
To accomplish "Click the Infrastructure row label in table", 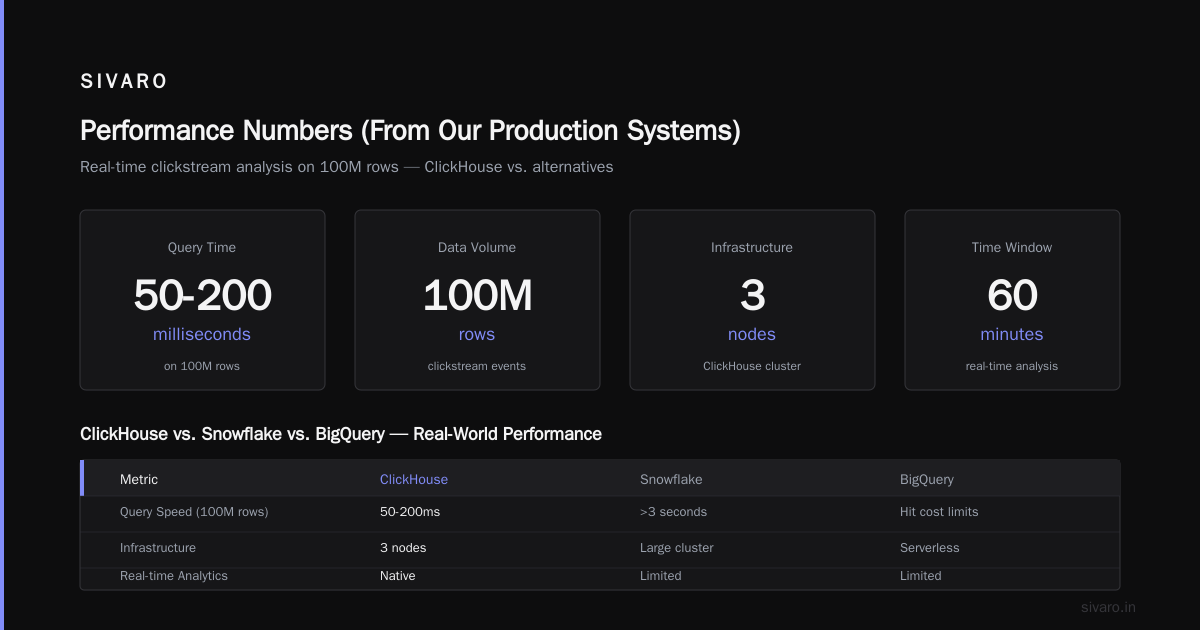I will pyautogui.click(x=158, y=548).
